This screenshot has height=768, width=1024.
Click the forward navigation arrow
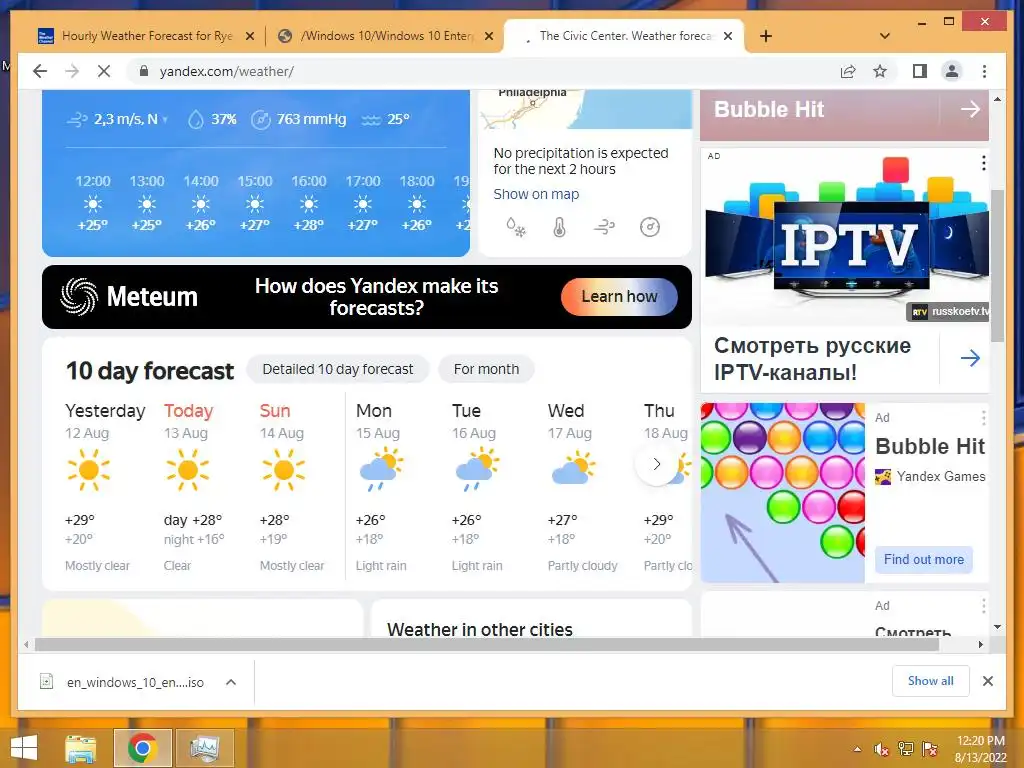[72, 71]
